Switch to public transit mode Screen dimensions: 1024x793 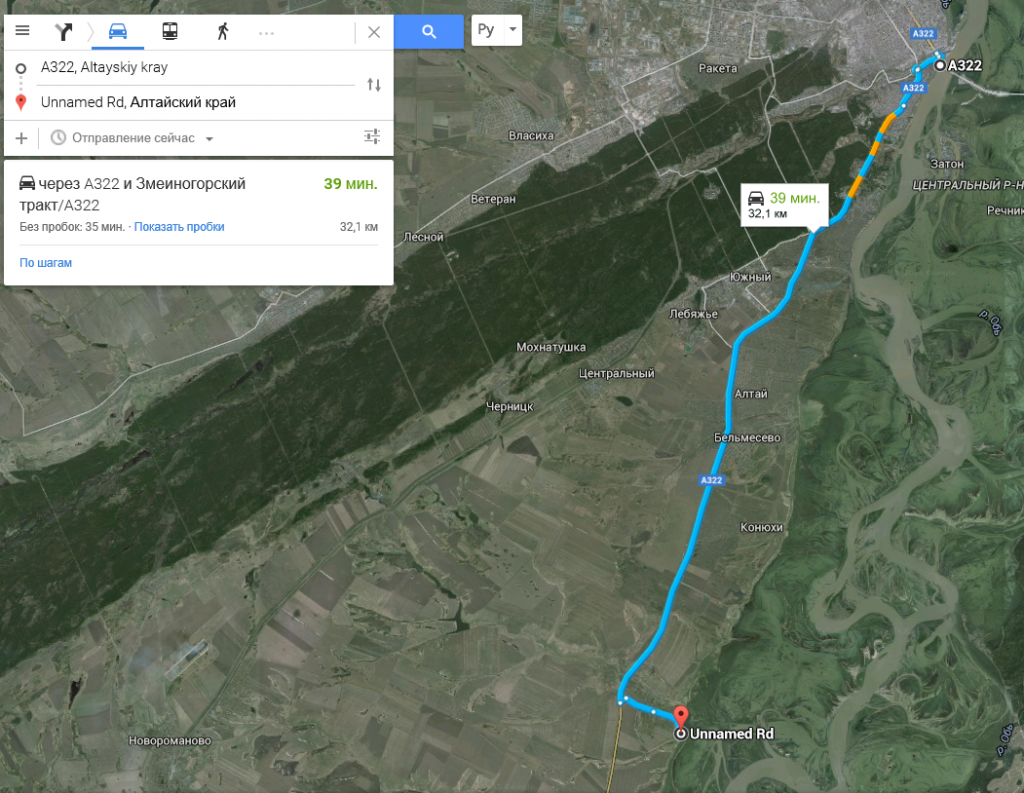170,31
